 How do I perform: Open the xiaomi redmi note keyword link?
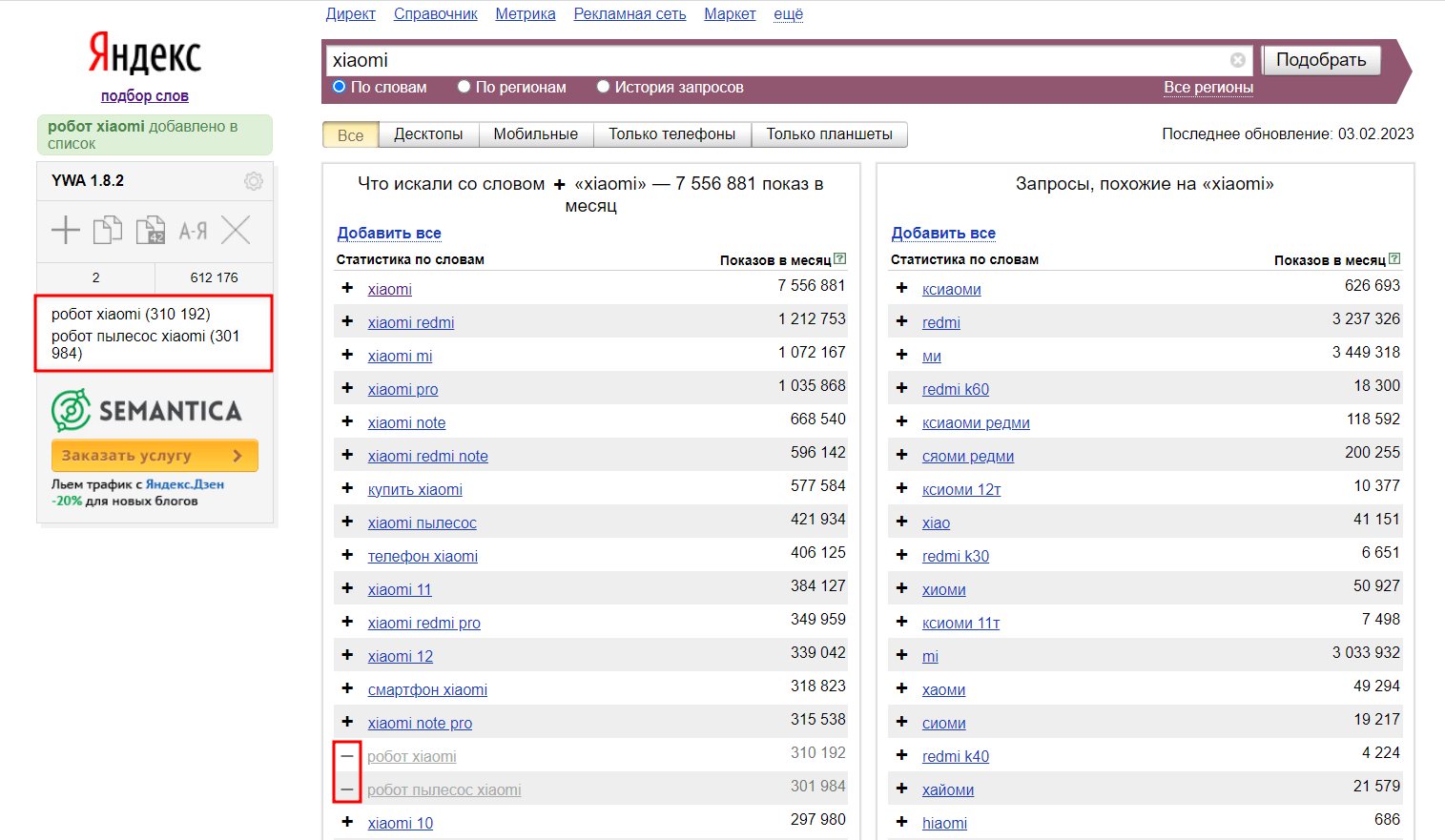(428, 456)
